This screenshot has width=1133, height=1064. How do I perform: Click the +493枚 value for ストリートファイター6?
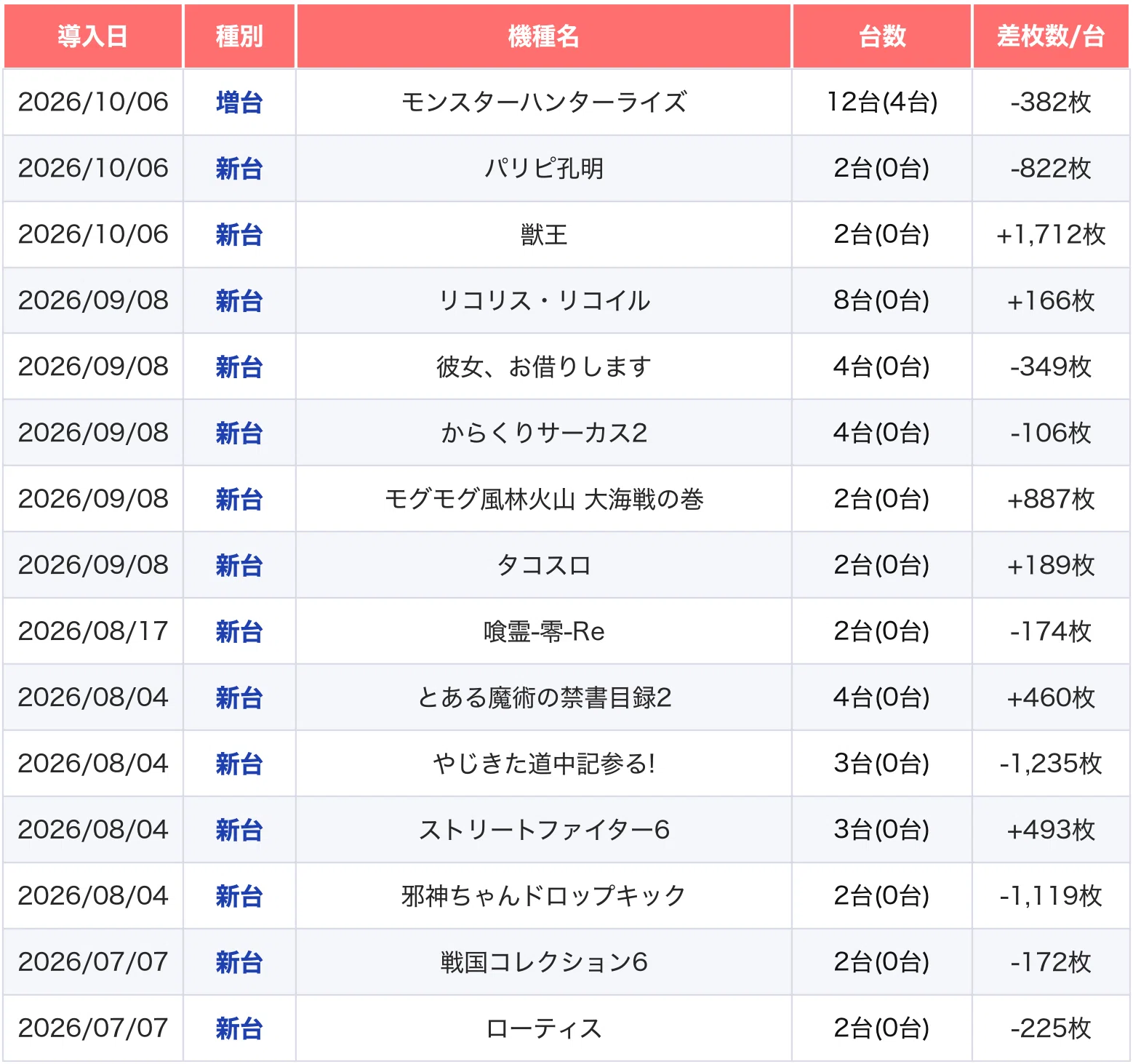click(1051, 831)
